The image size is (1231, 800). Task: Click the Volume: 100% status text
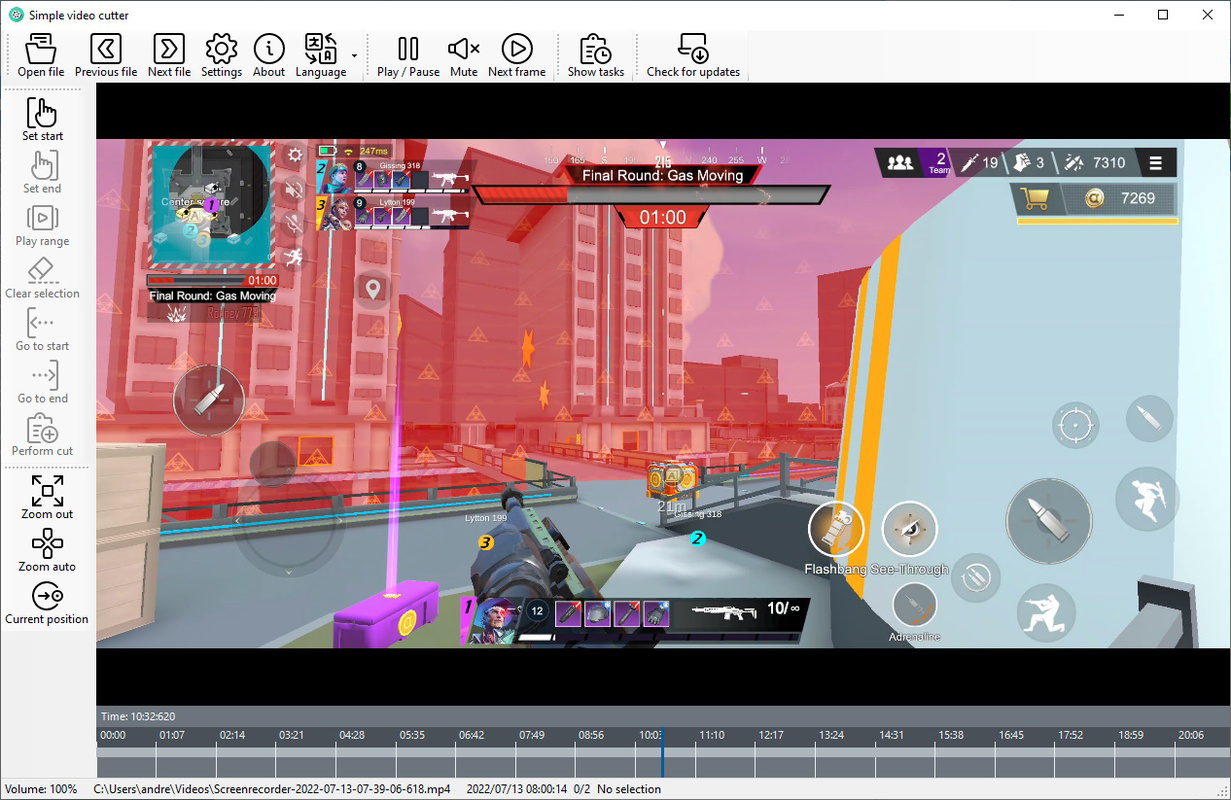coord(41,789)
